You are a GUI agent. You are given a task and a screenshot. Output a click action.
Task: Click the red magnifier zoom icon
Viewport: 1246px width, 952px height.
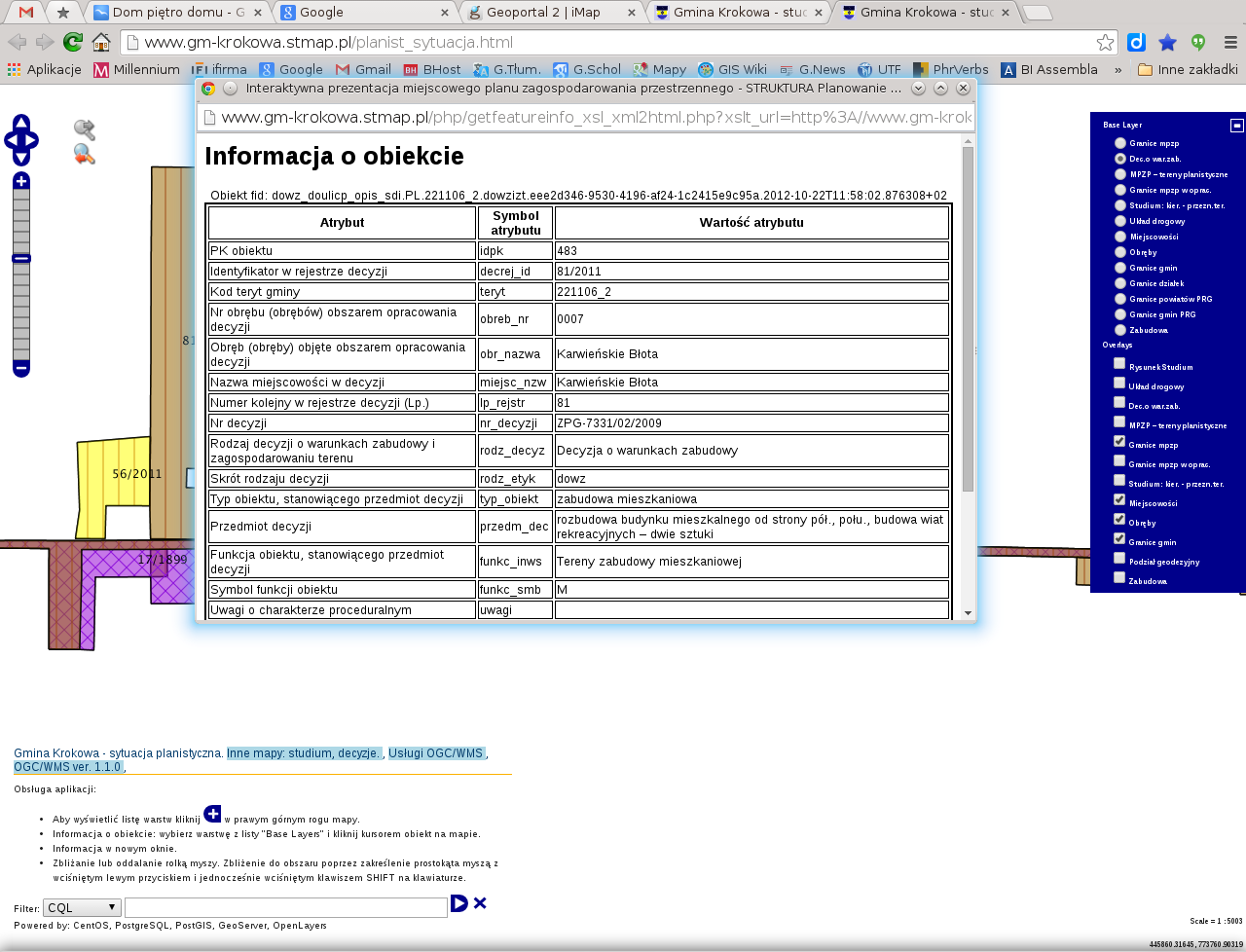[x=85, y=154]
